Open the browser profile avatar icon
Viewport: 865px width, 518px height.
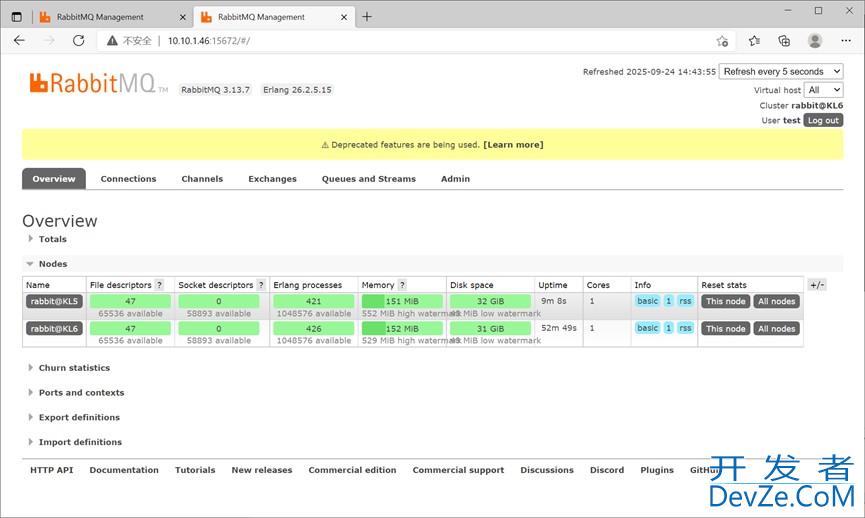coord(815,41)
